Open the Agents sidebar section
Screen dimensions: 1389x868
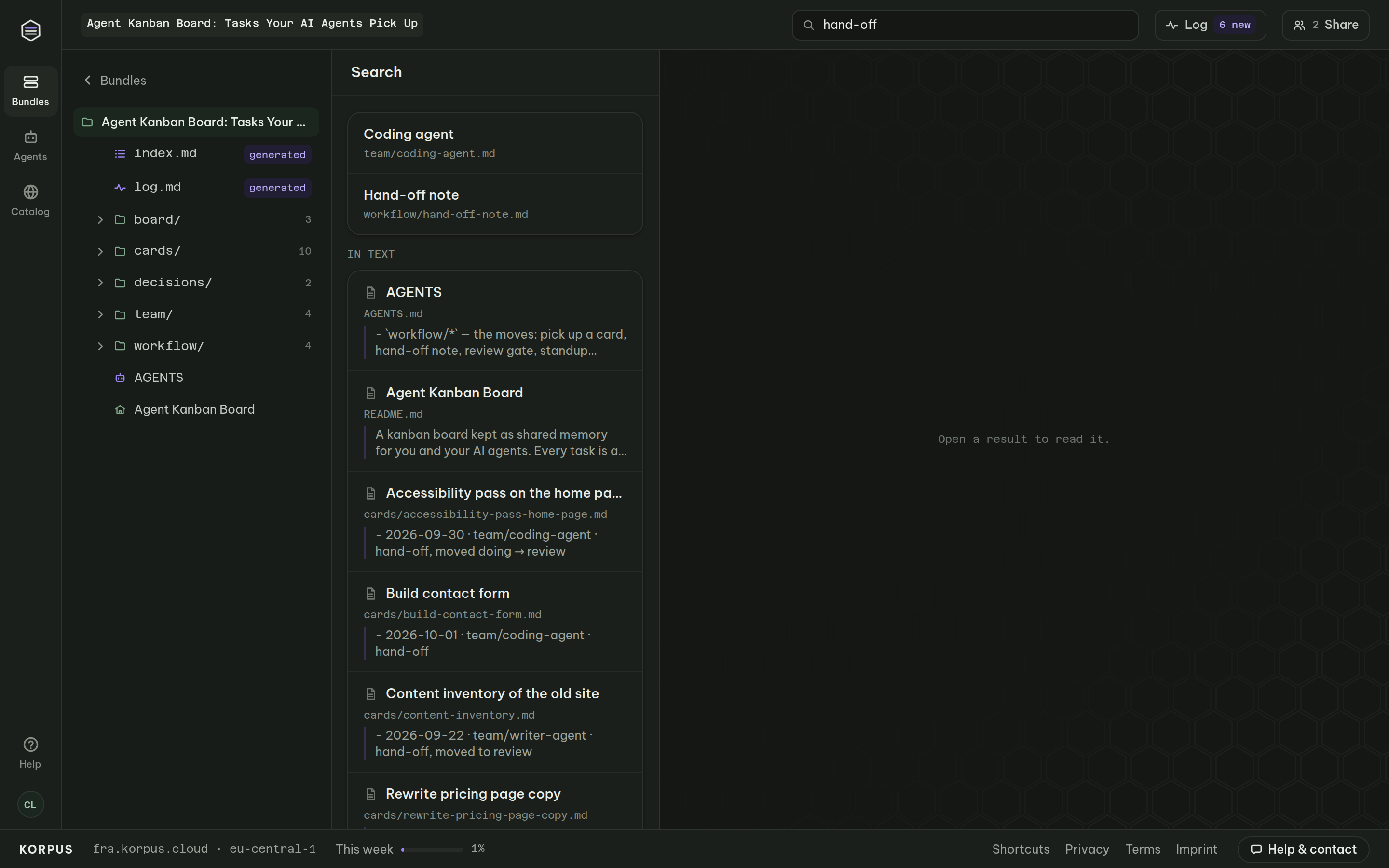click(30, 146)
